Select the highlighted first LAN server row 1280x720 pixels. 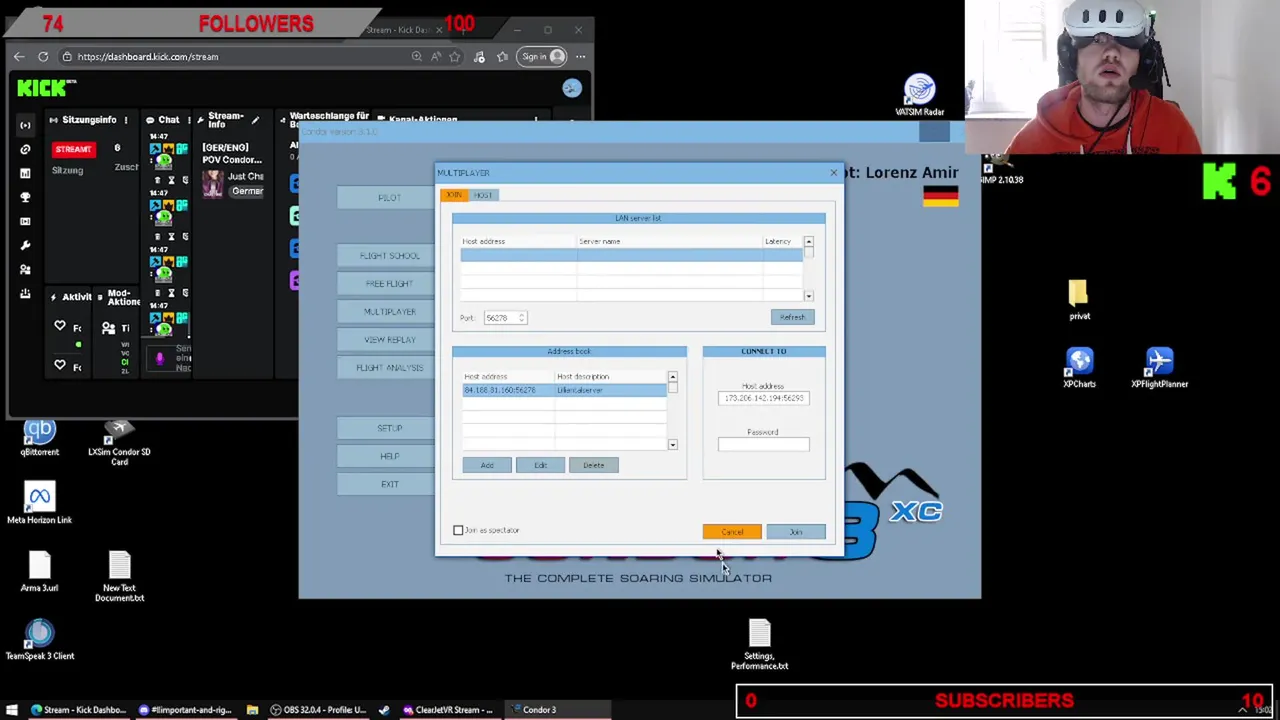[x=631, y=255]
